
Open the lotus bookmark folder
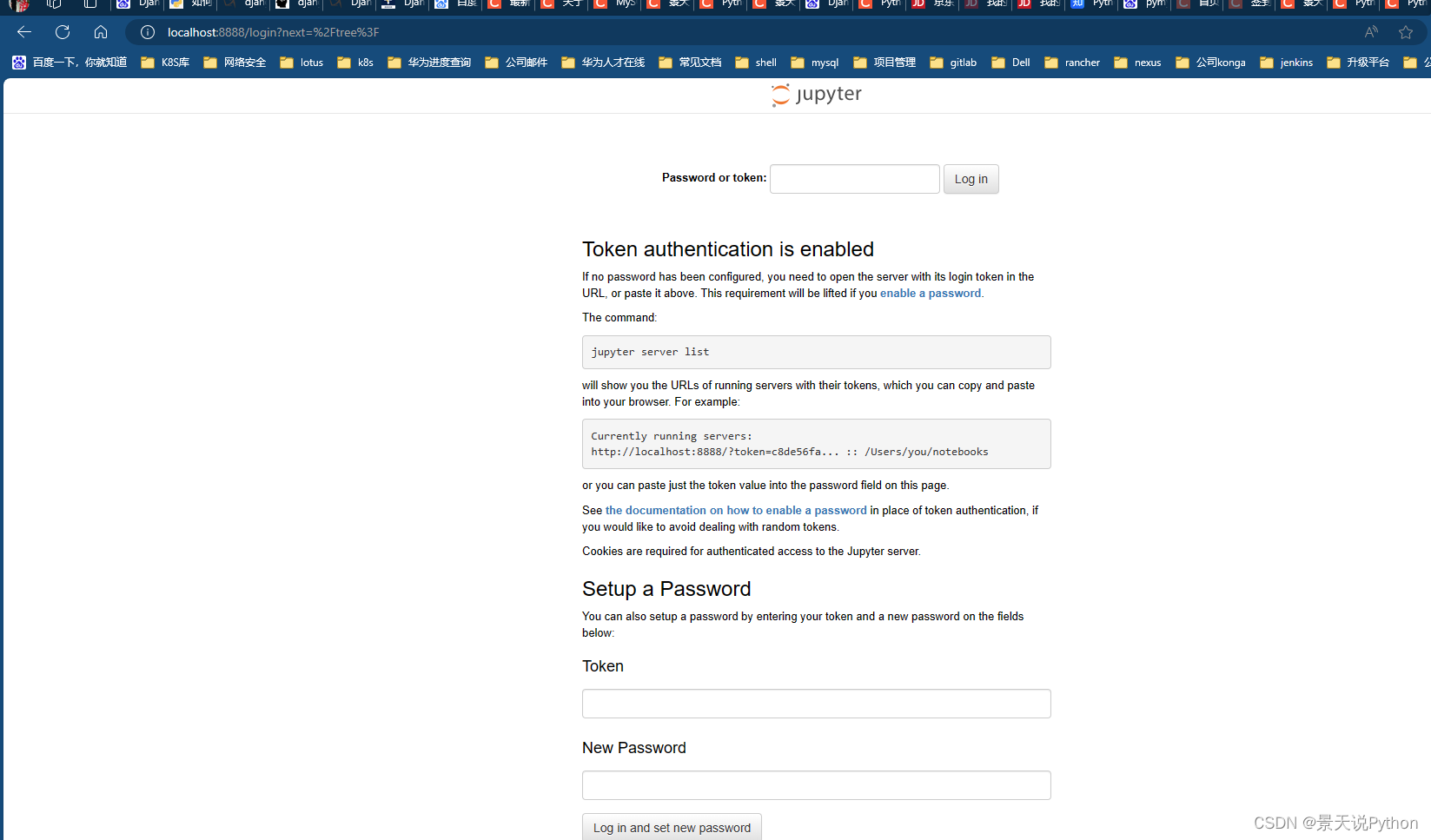[301, 63]
